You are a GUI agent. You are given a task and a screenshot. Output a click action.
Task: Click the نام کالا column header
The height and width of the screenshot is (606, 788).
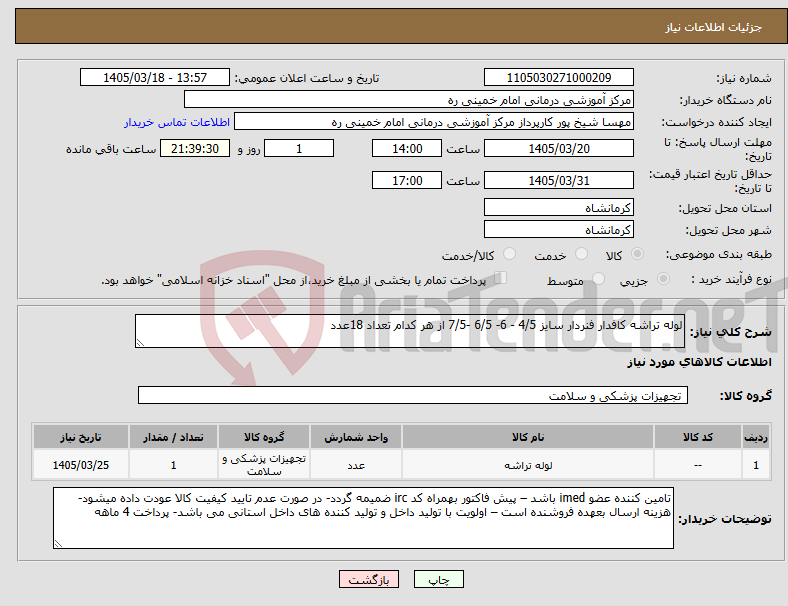[x=528, y=437]
